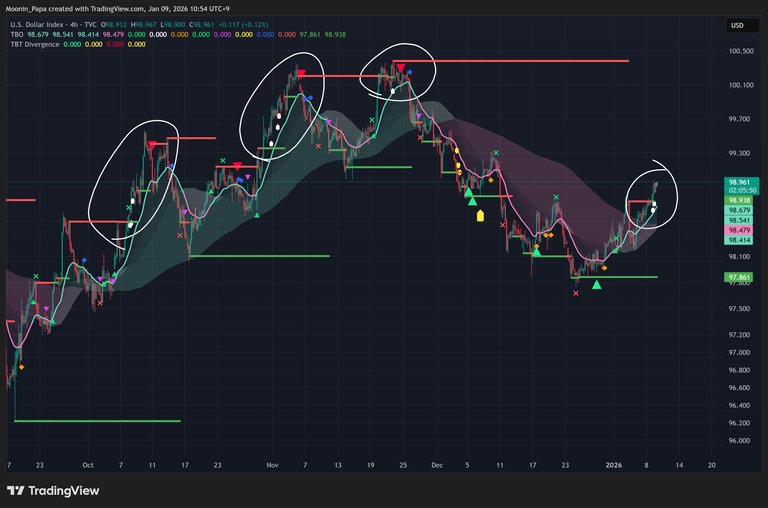Viewport: 768px width, 508px height.
Task: Click the pink 98.479 price axis label
Action: 740,230
